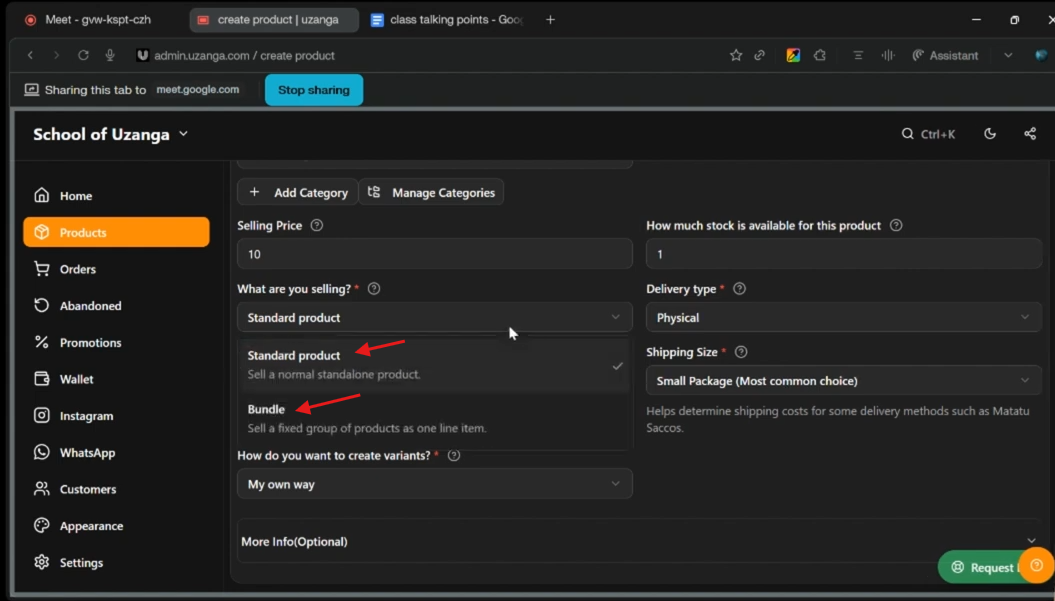1055x601 pixels.
Task: Click the Request help button
Action: (982, 567)
